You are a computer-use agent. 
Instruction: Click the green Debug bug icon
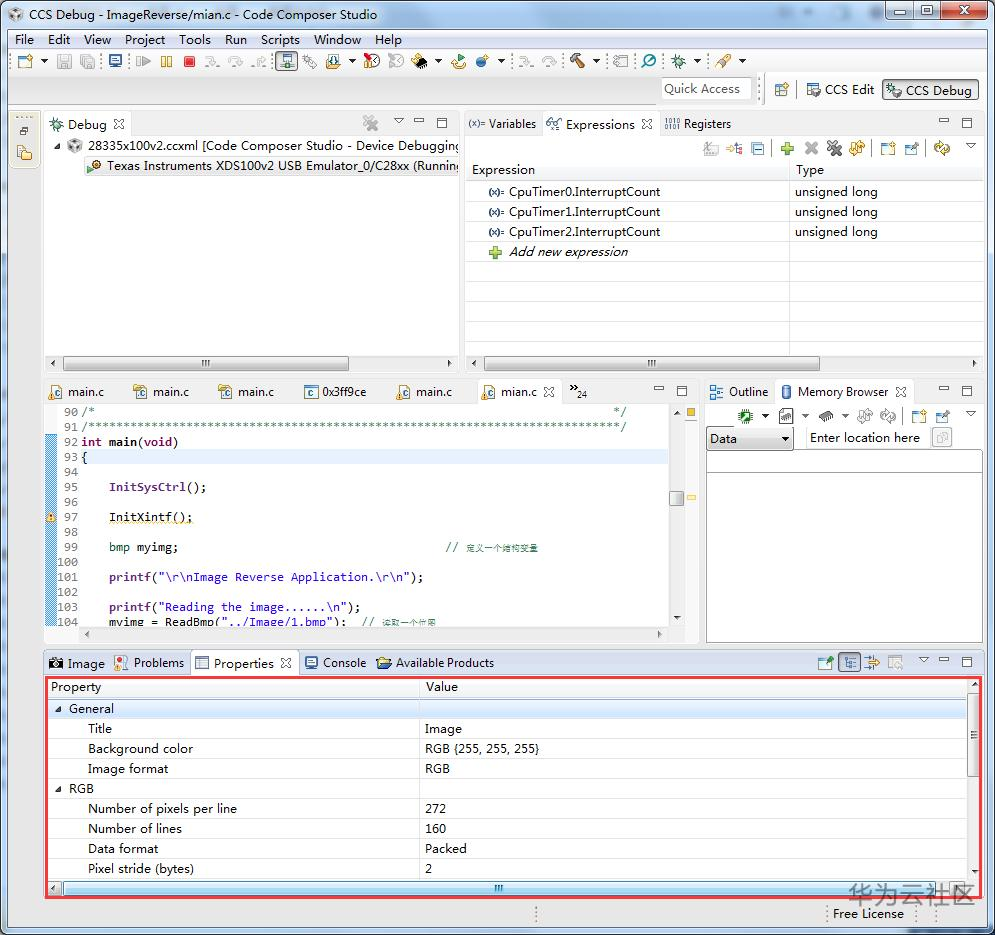[x=678, y=61]
